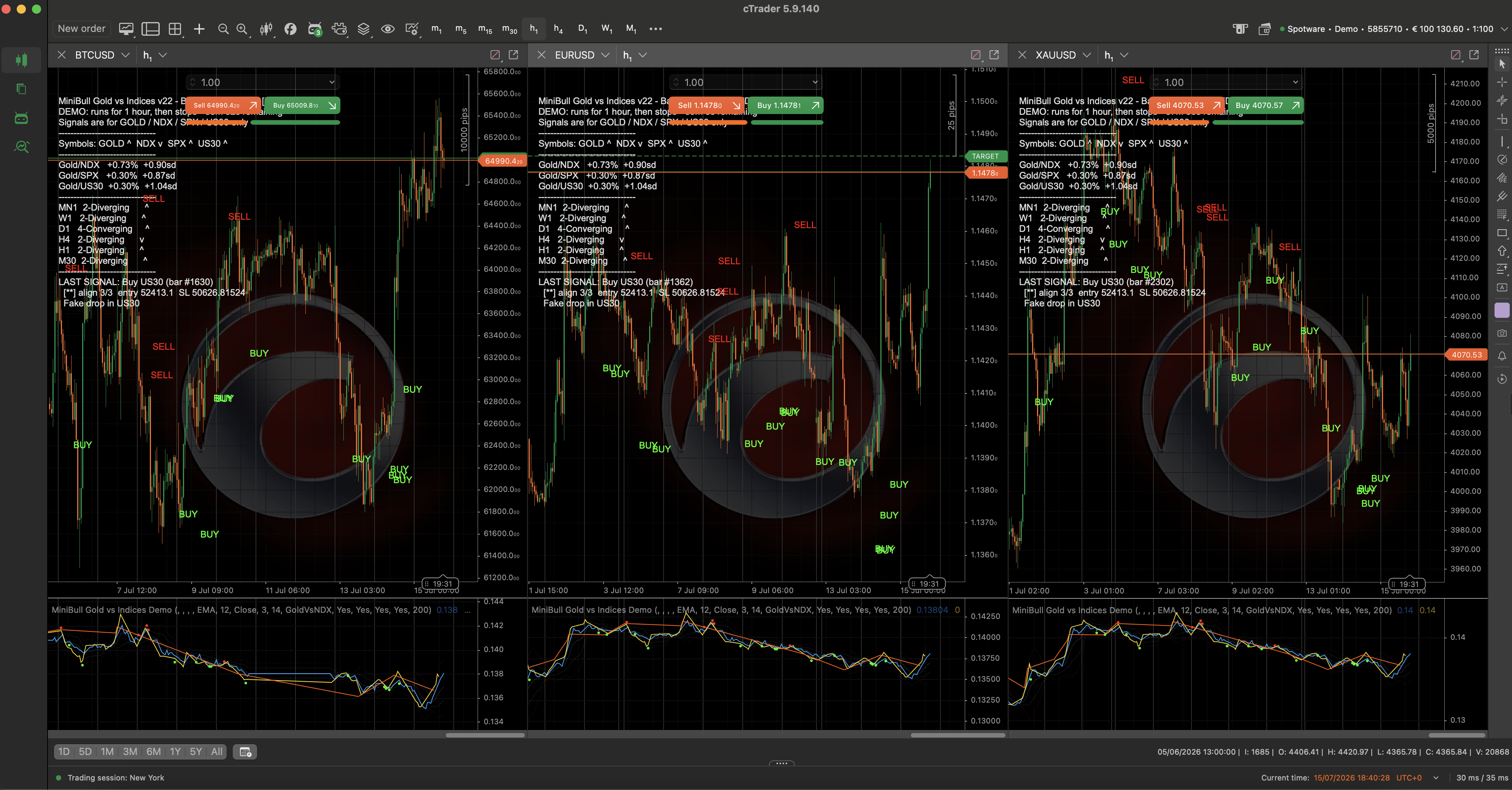Zoom in the chart
This screenshot has width=1512, height=790.
point(242,29)
